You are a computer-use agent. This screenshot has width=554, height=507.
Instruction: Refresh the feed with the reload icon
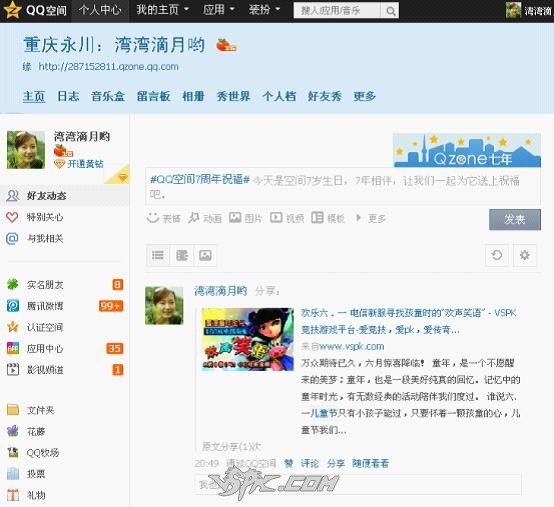[x=497, y=255]
